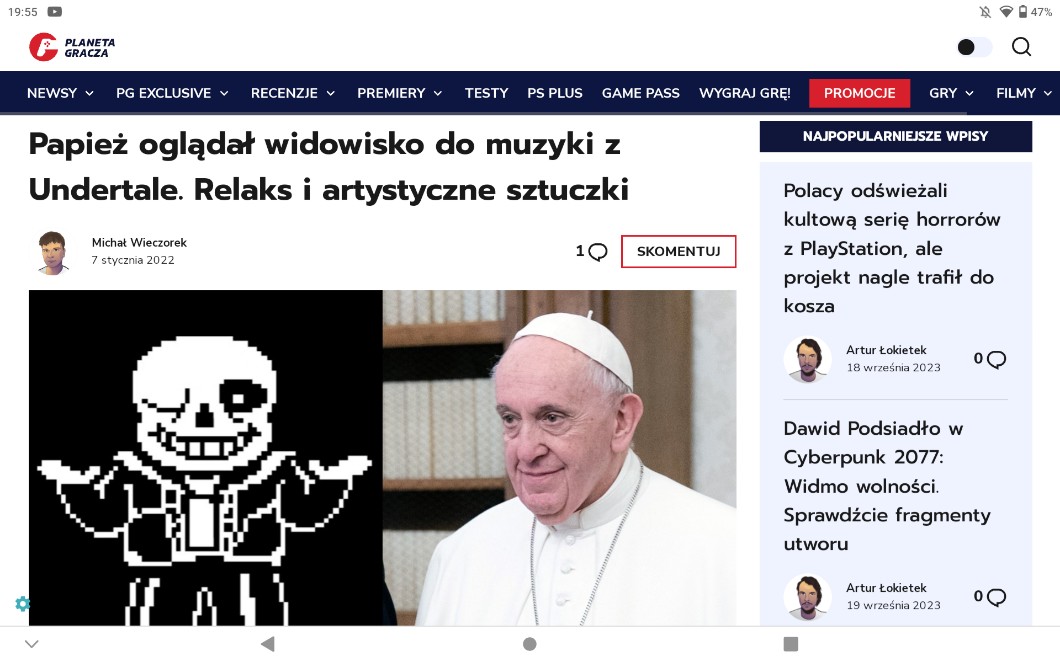This screenshot has height=662, width=1060.
Task: Tap the settings gear cookie icon
Action: tap(23, 603)
